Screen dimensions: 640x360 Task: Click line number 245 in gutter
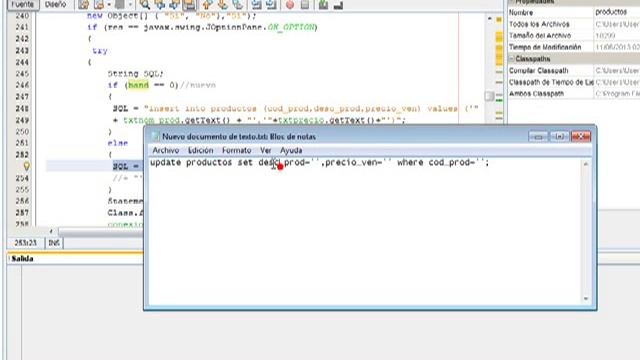tap(22, 74)
